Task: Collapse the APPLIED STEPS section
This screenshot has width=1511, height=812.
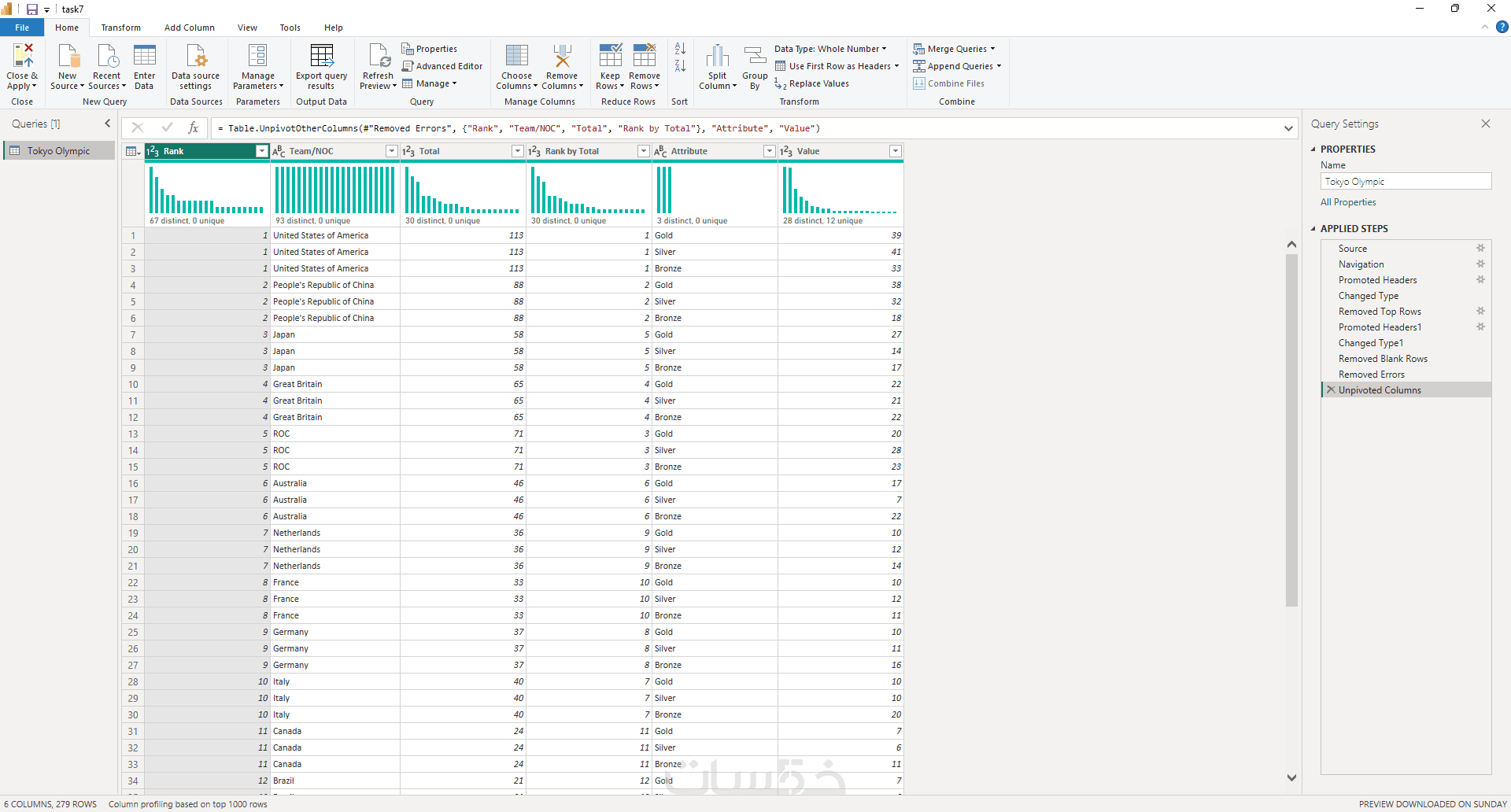Action: pyautogui.click(x=1313, y=229)
